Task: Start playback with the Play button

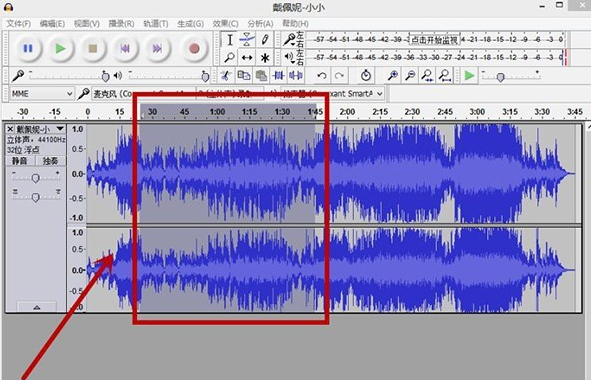Action: point(60,49)
